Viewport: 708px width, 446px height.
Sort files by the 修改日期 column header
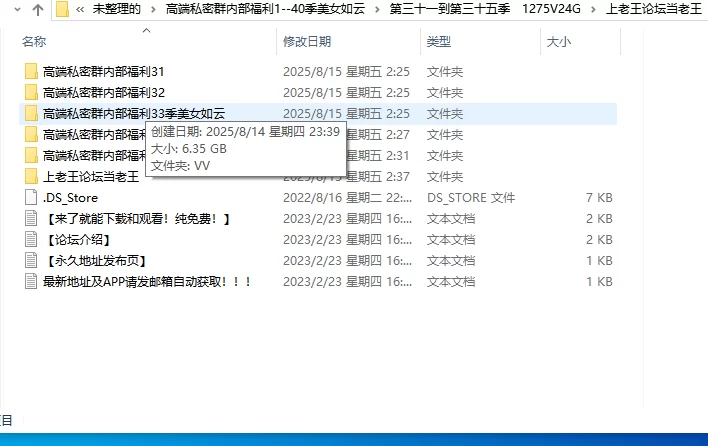pyautogui.click(x=307, y=42)
